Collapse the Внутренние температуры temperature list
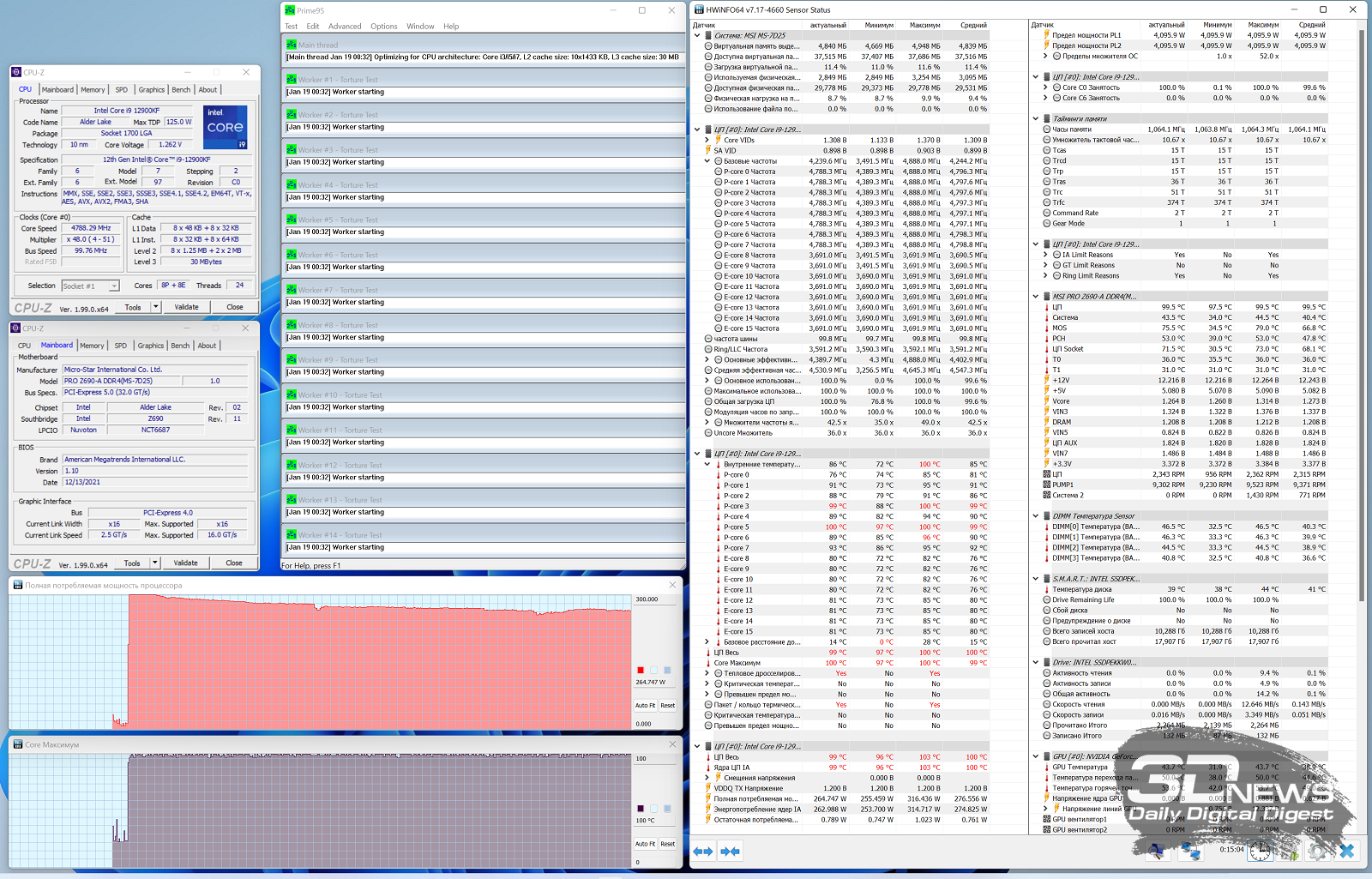The width and height of the screenshot is (1372, 879). 707,464
